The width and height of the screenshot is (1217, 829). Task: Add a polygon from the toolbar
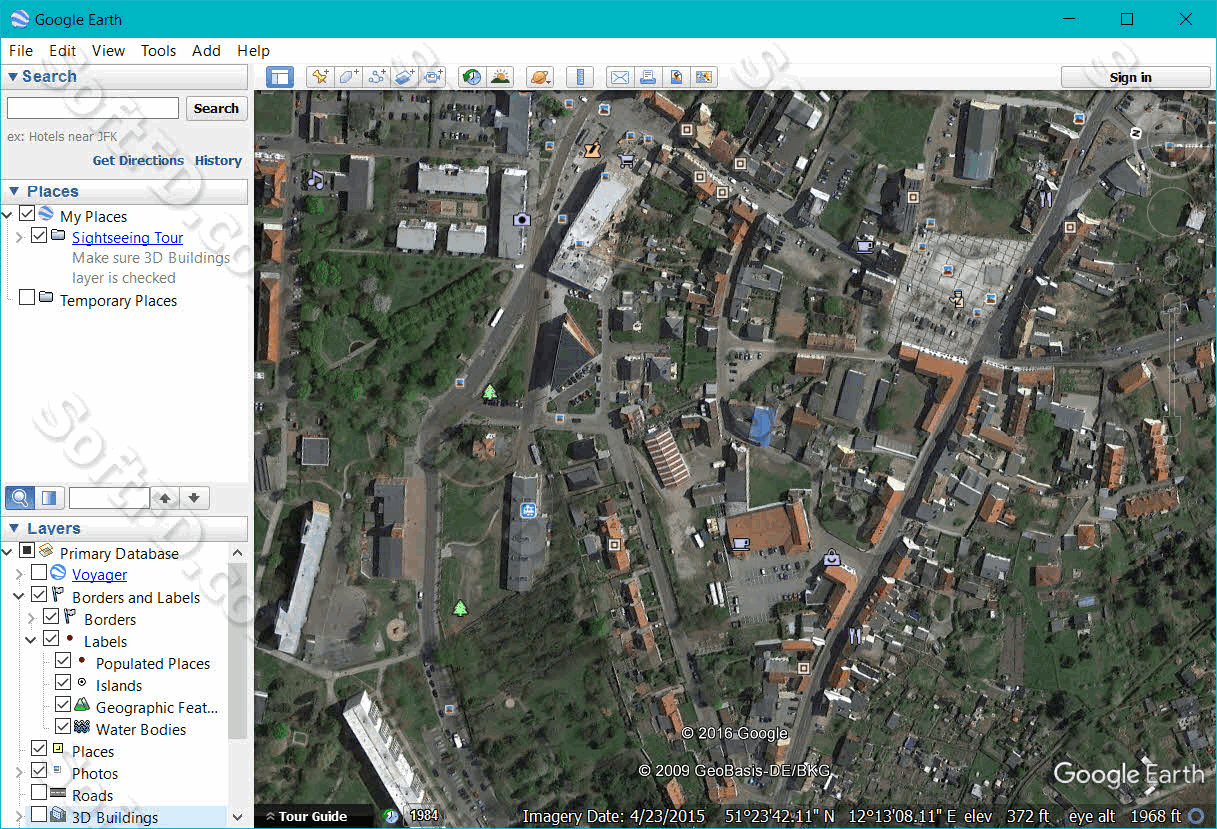[348, 77]
